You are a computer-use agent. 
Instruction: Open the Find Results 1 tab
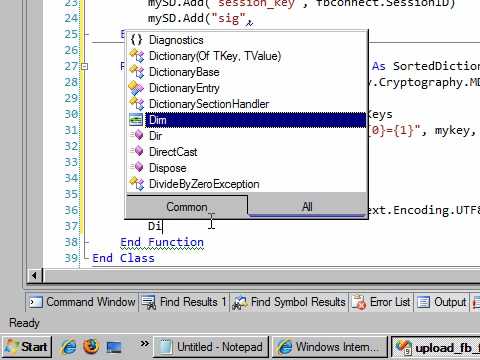[x=184, y=302]
